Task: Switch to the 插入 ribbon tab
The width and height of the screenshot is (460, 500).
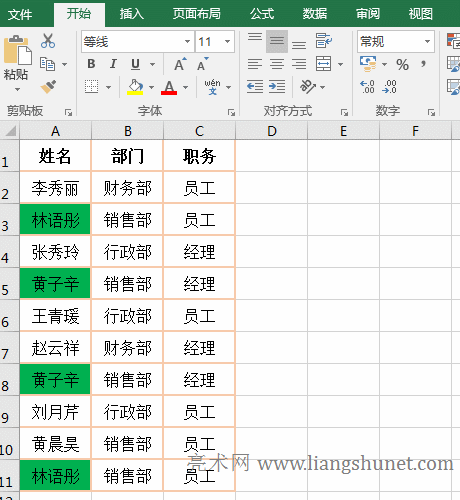Action: pyautogui.click(x=132, y=14)
